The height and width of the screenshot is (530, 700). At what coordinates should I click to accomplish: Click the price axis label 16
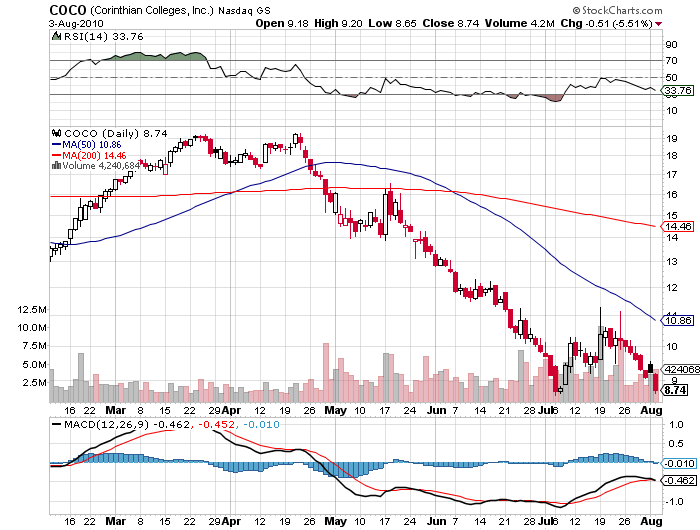click(x=671, y=194)
